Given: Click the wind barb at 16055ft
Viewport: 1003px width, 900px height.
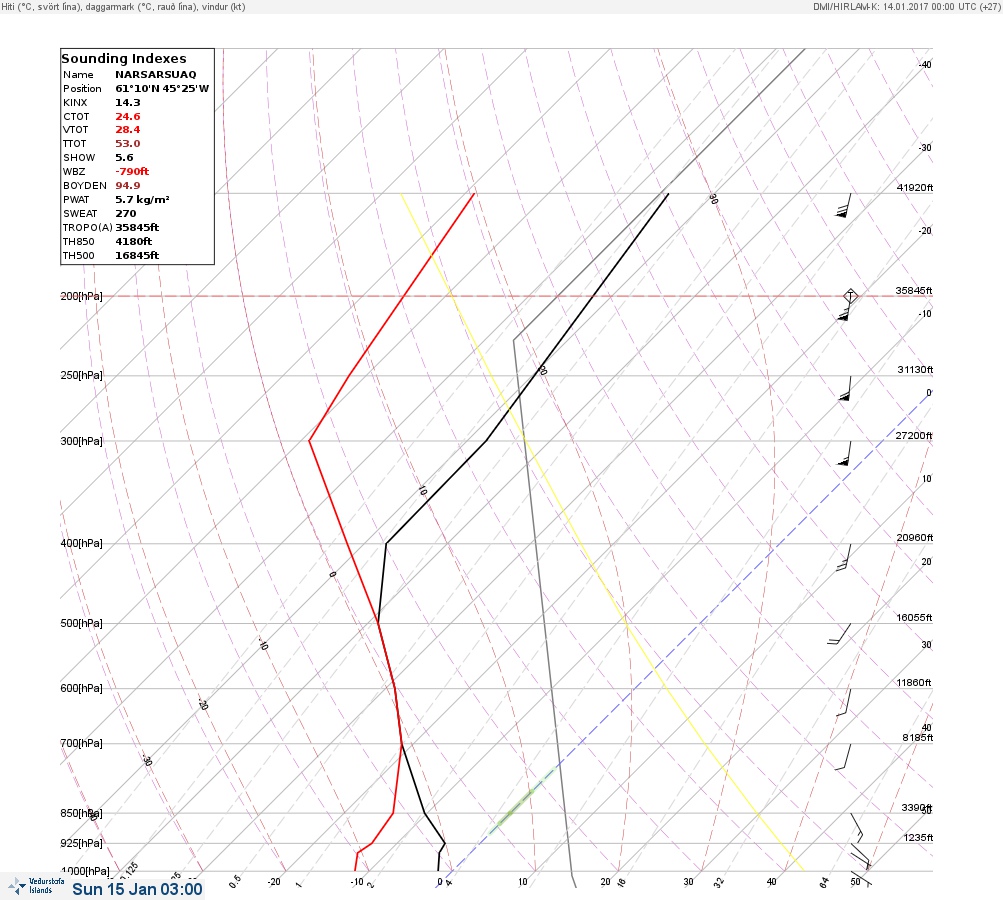Looking at the screenshot, I should (839, 634).
